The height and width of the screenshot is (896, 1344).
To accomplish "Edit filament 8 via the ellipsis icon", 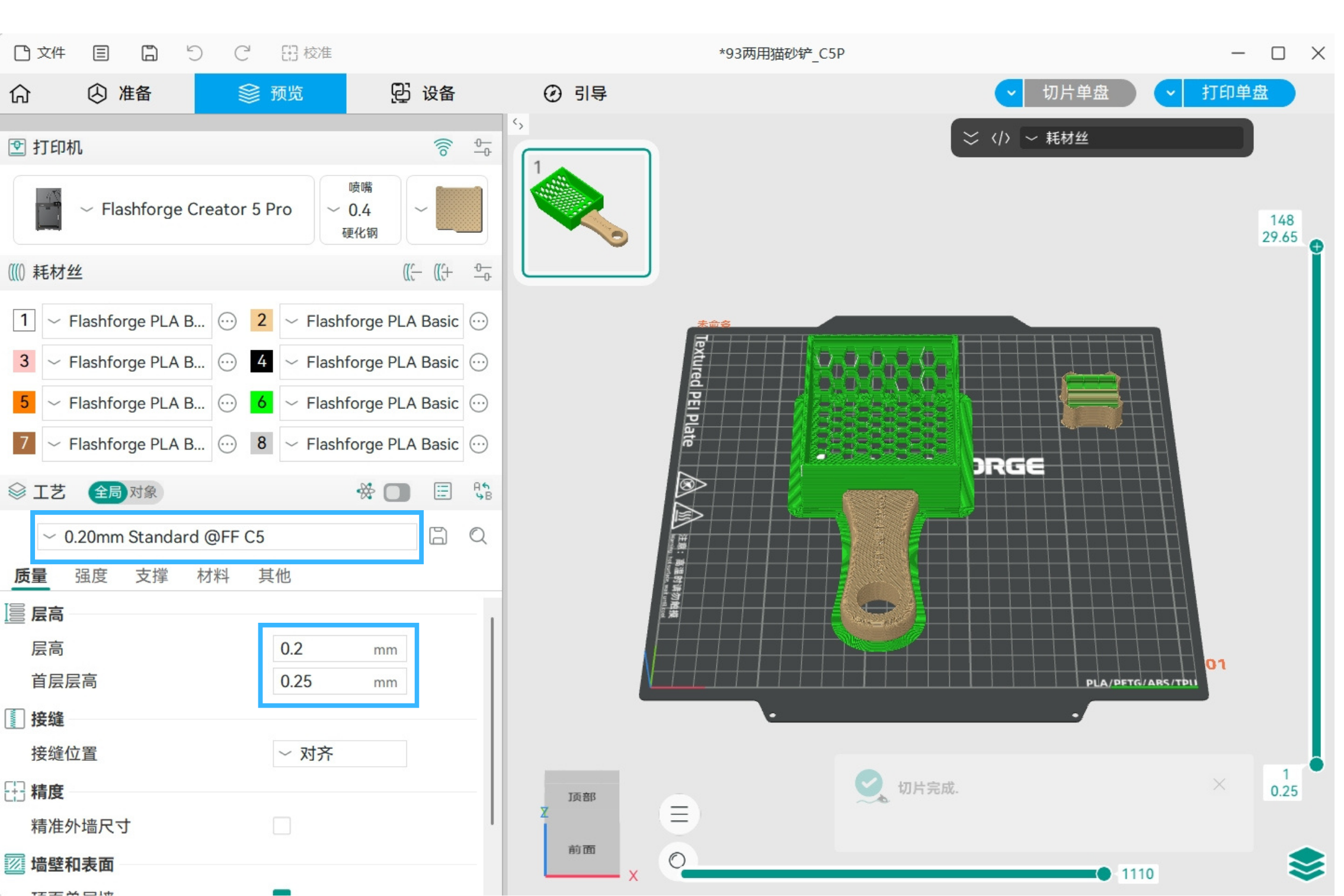I will pyautogui.click(x=479, y=444).
